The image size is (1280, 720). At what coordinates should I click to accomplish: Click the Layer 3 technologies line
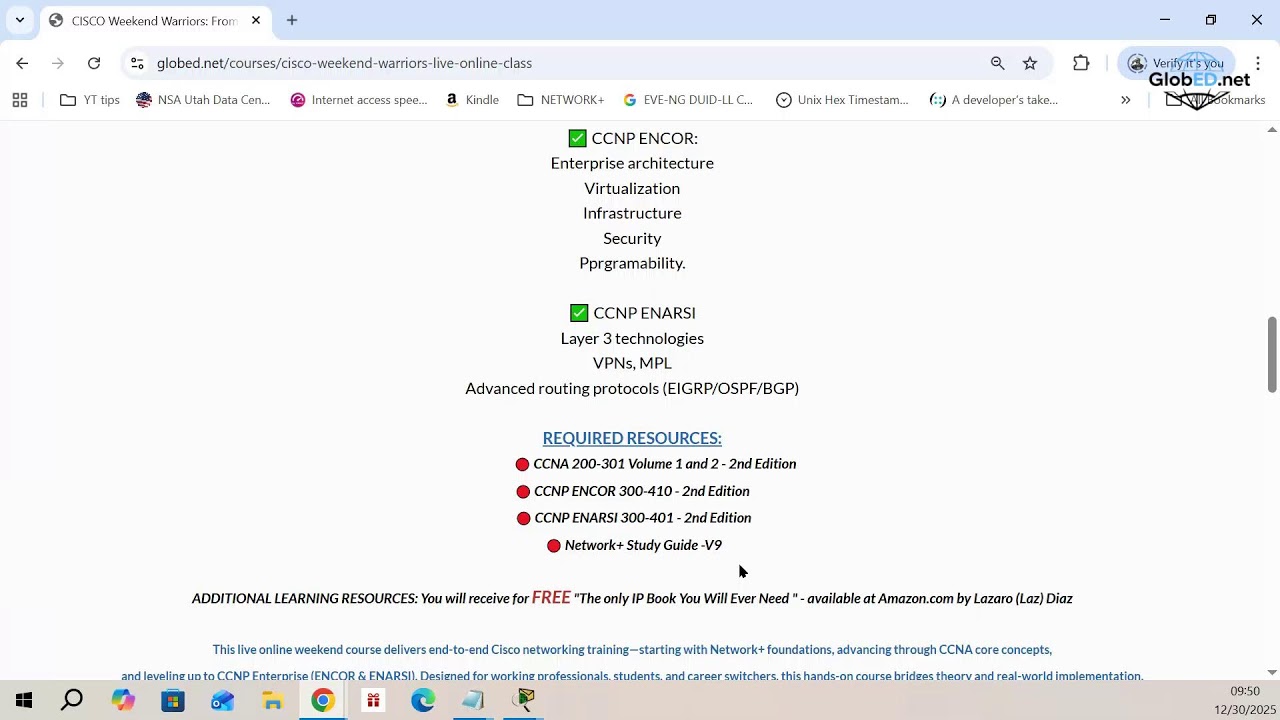(x=632, y=338)
